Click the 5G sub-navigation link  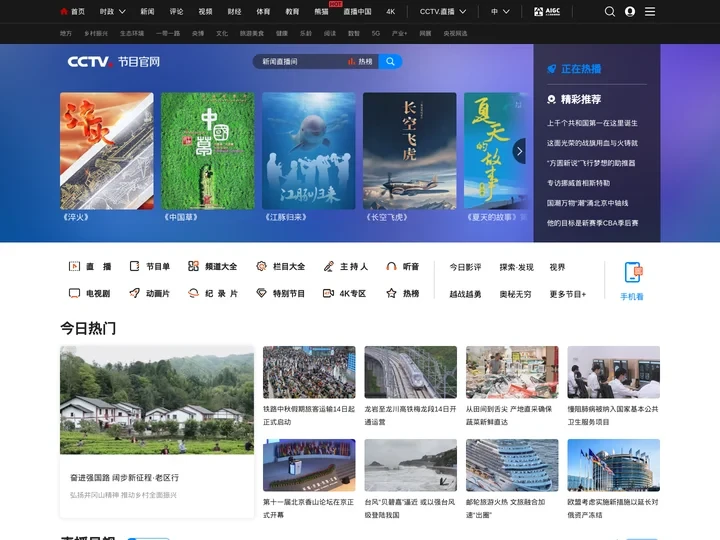coord(376,34)
